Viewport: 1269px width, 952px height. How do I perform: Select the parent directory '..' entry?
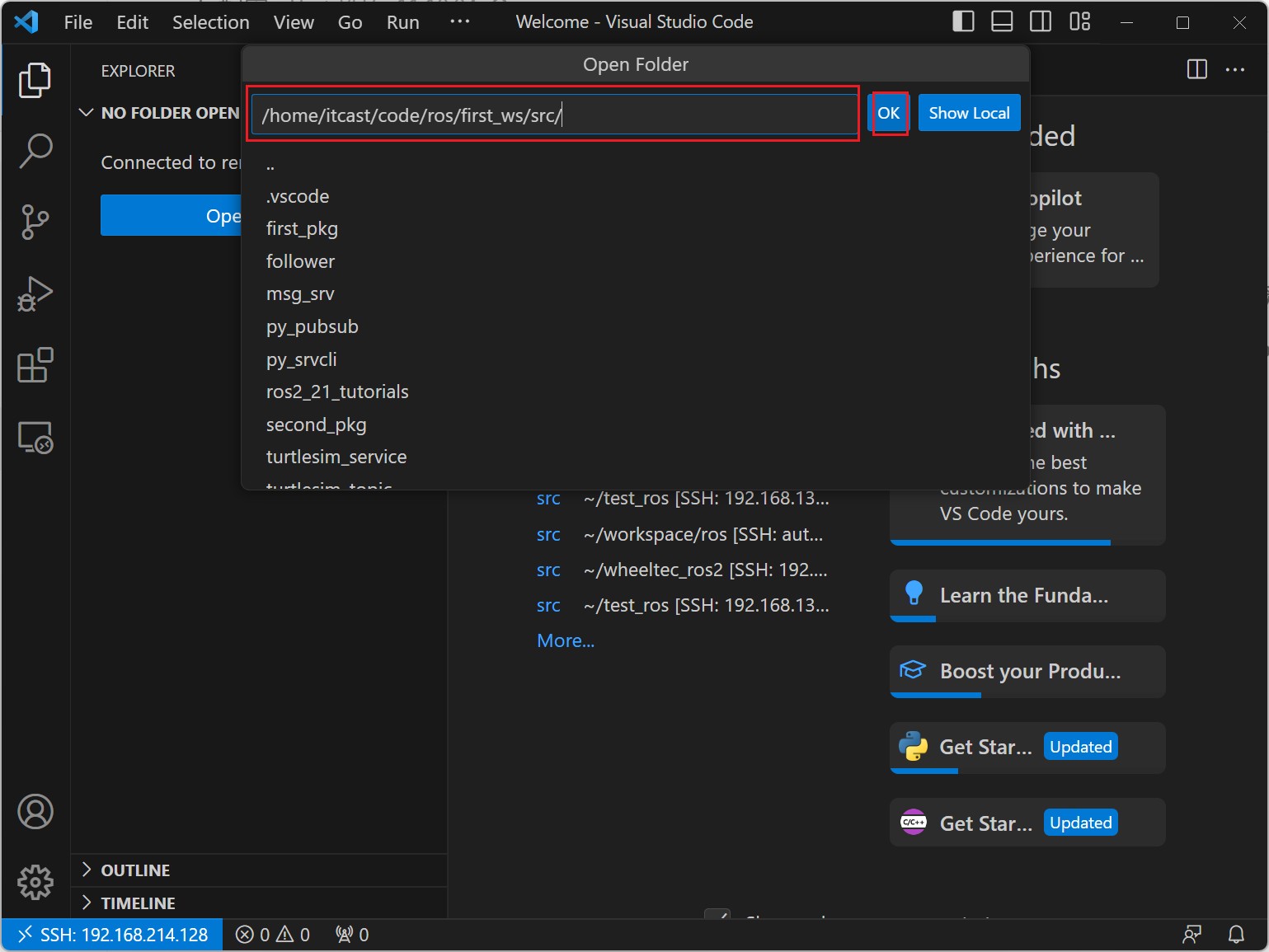[635, 164]
